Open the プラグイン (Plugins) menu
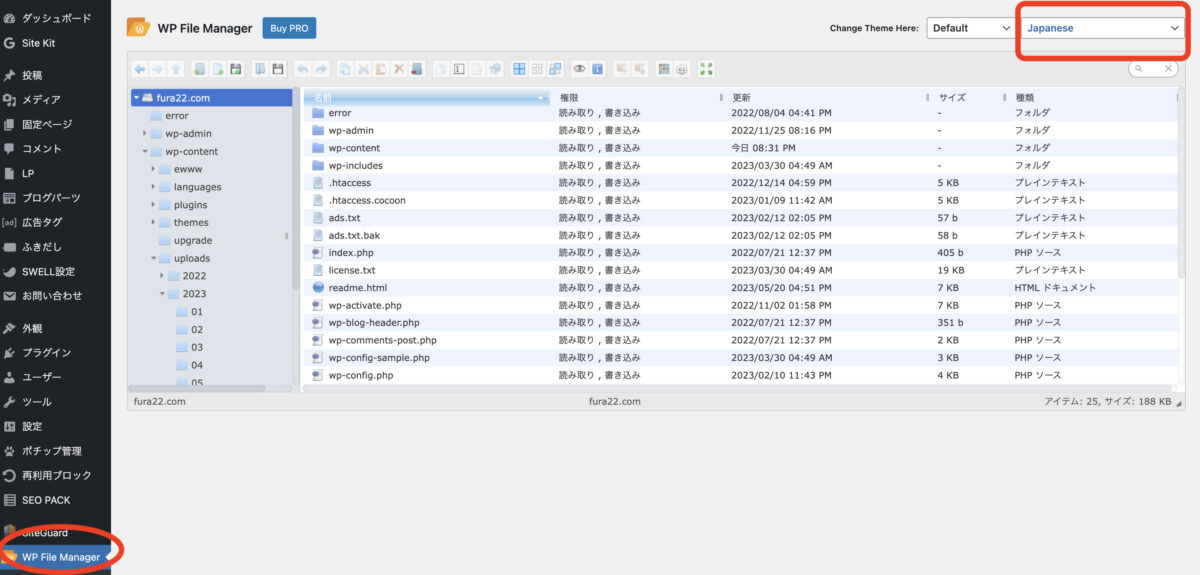 tap(55, 352)
